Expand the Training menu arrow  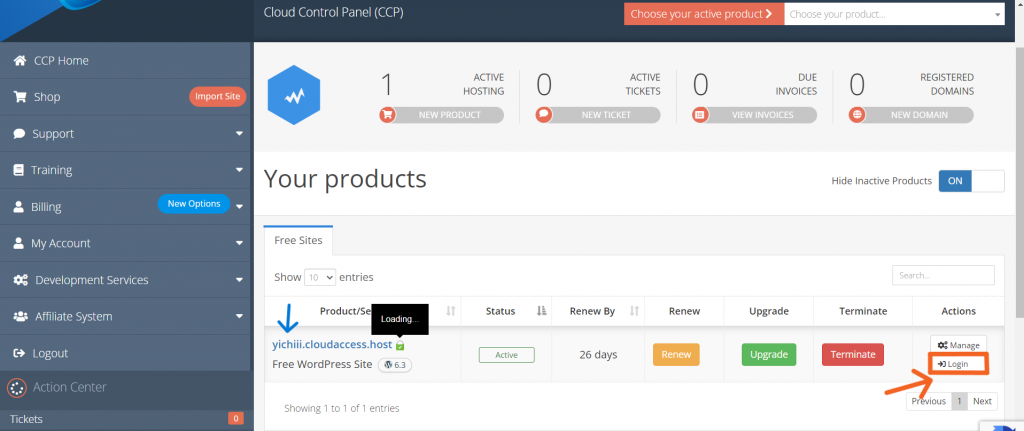[239, 170]
